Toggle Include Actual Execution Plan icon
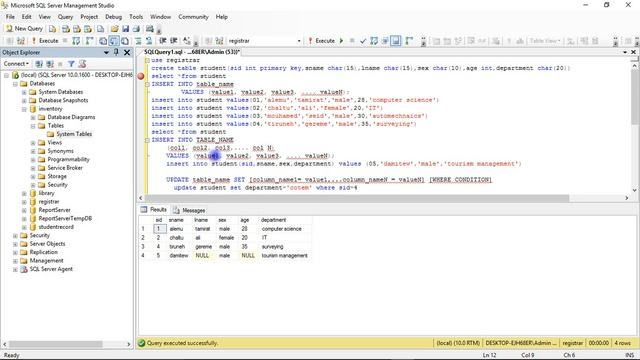The image size is (640, 360). pyautogui.click(x=409, y=41)
